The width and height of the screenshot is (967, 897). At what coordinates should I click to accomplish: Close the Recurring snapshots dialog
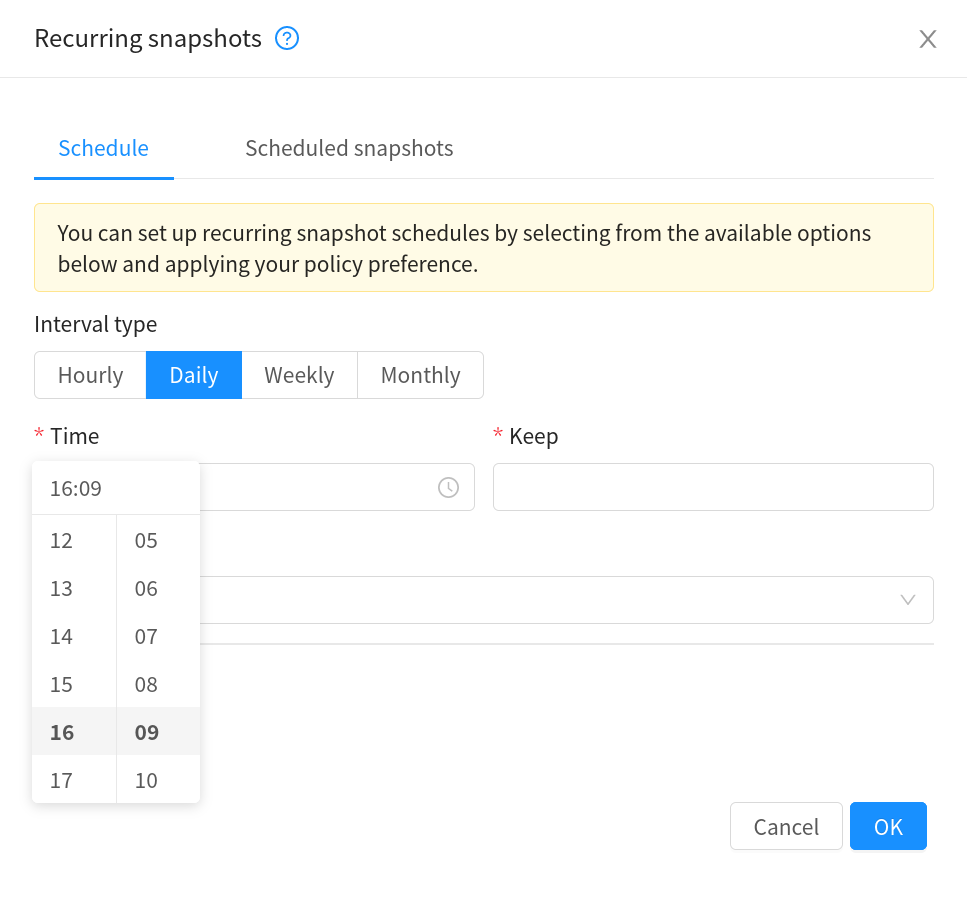[x=928, y=39]
